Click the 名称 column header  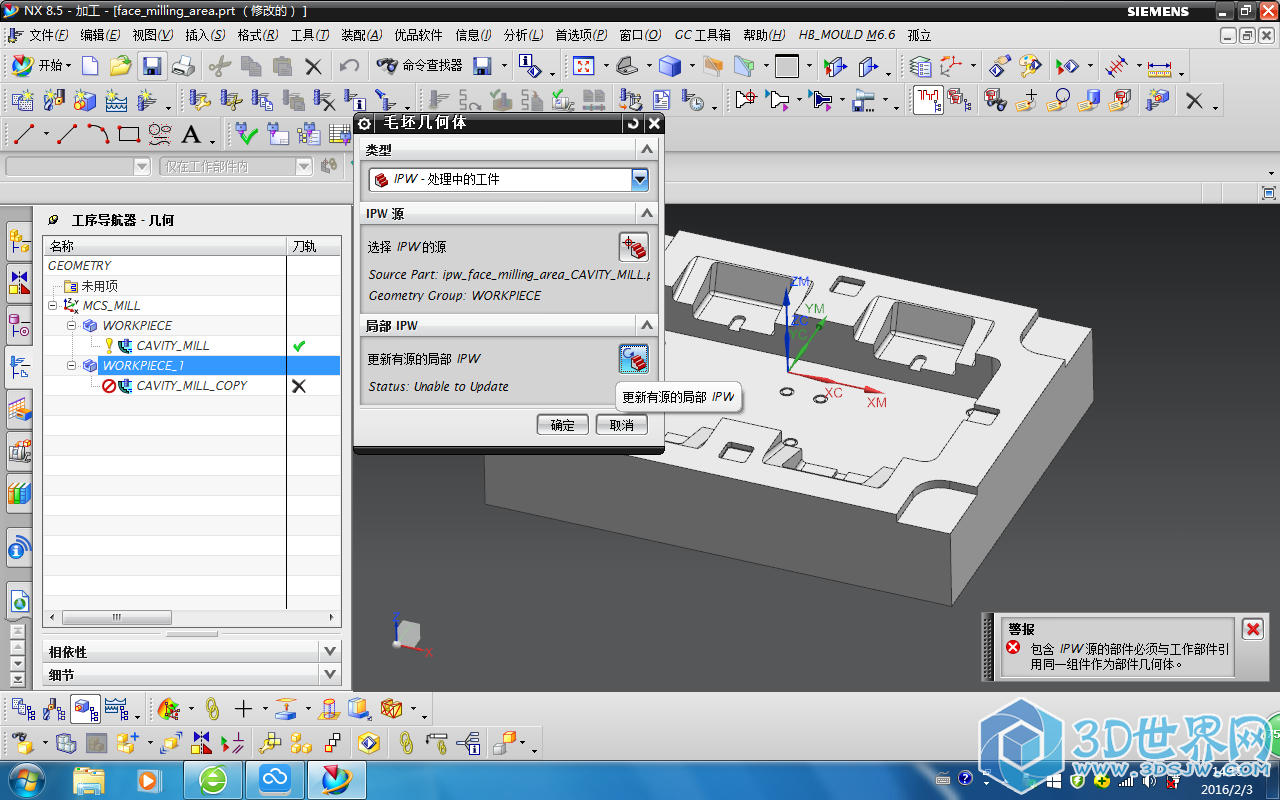(x=166, y=246)
